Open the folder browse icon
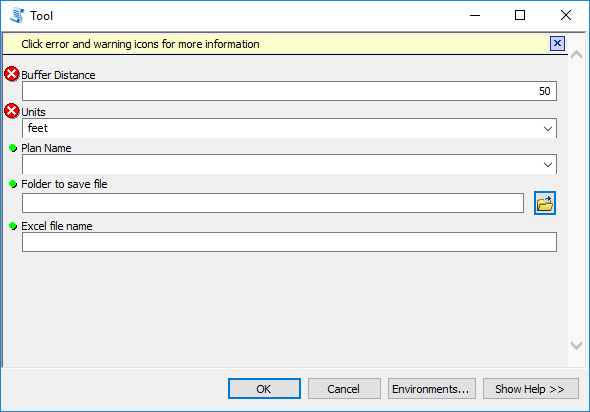 pyautogui.click(x=544, y=203)
